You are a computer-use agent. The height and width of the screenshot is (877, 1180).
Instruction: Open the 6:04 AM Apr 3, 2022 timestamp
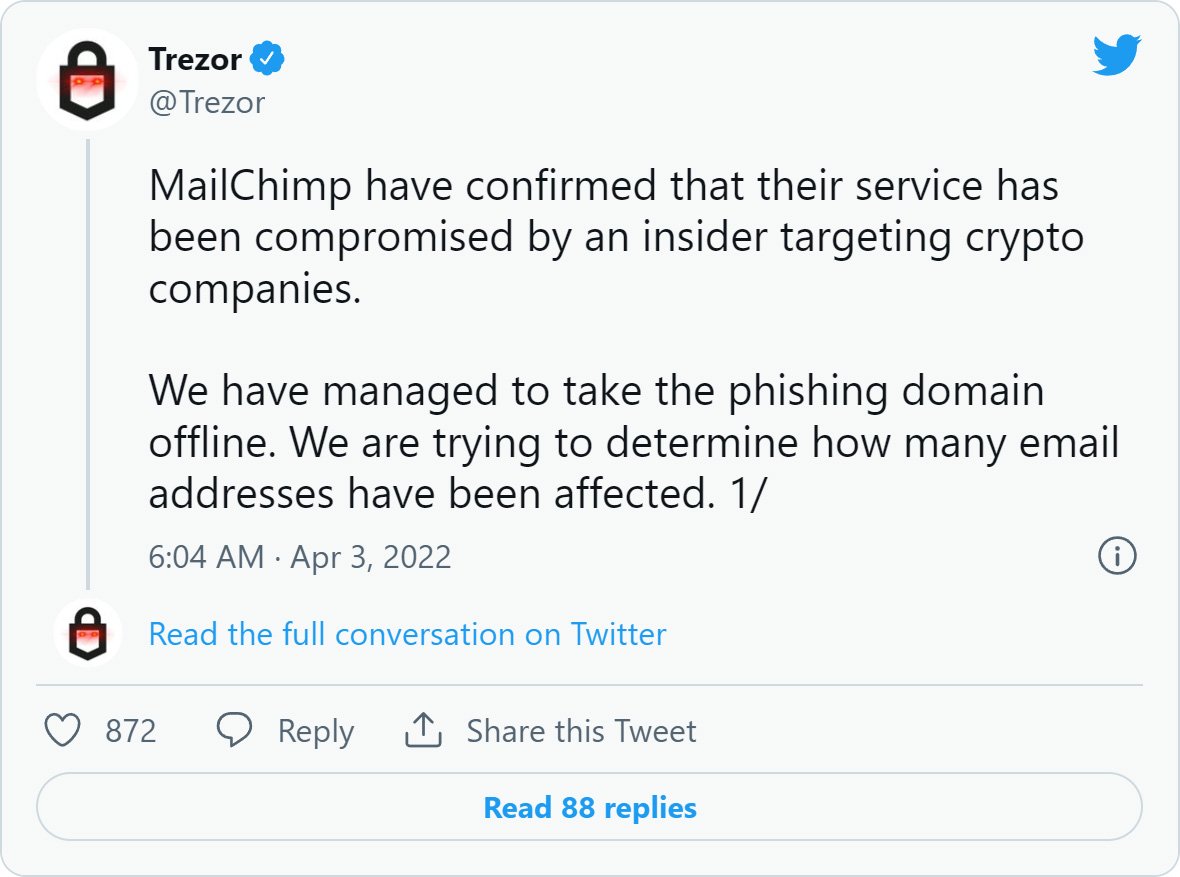tap(300, 557)
